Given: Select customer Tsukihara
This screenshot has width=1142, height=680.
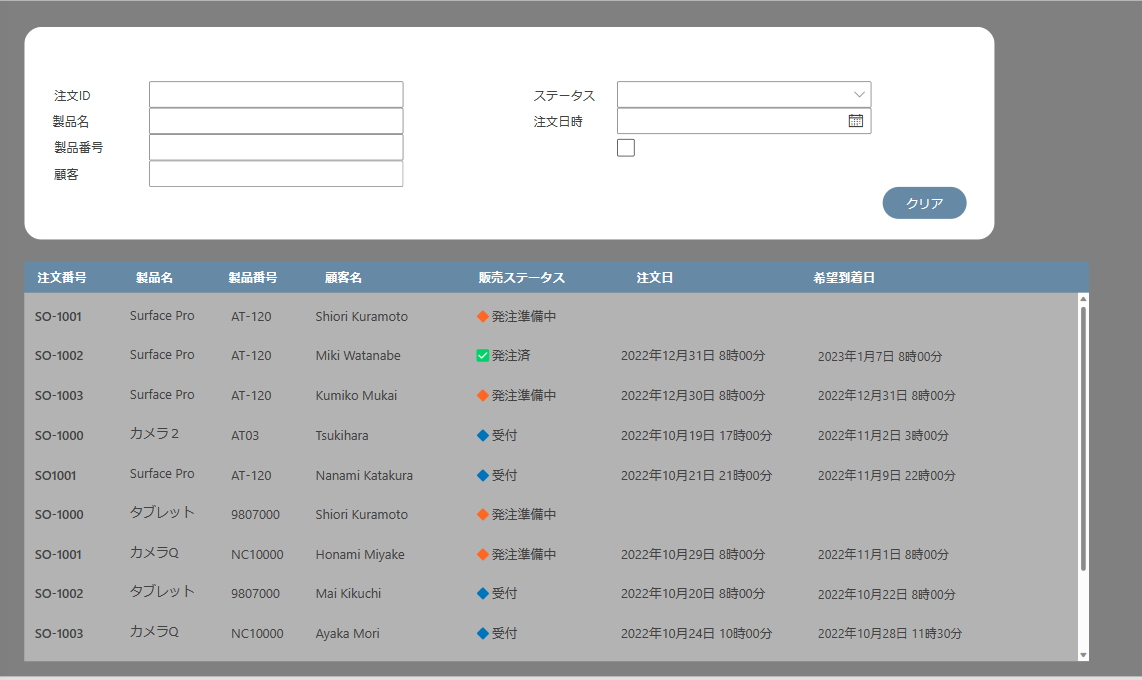Looking at the screenshot, I should tap(342, 435).
